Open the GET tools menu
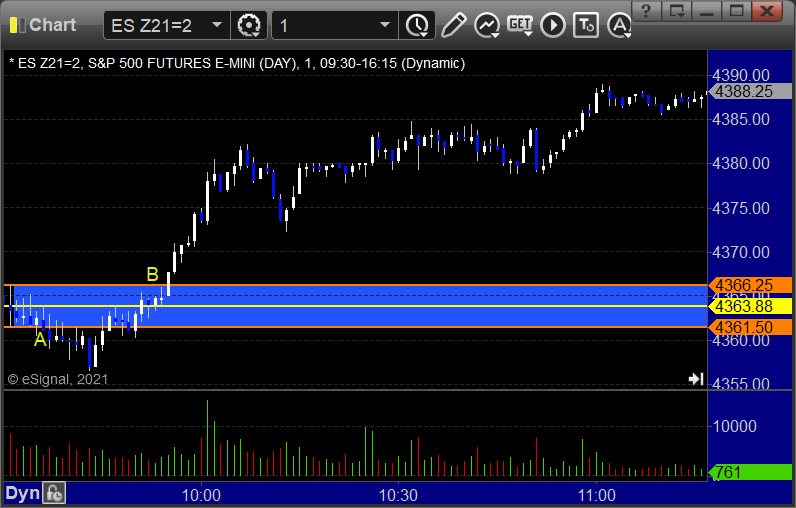Image resolution: width=796 pixels, height=508 pixels. coord(520,25)
